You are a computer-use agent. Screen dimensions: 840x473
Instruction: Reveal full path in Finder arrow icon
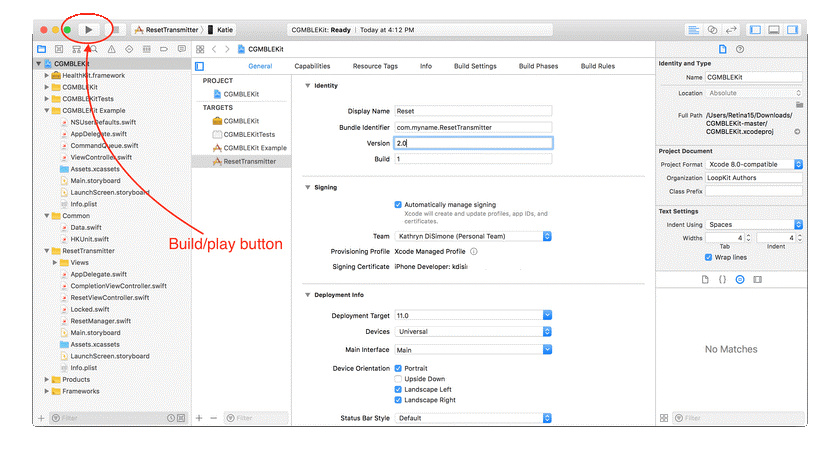pyautogui.click(x=797, y=132)
